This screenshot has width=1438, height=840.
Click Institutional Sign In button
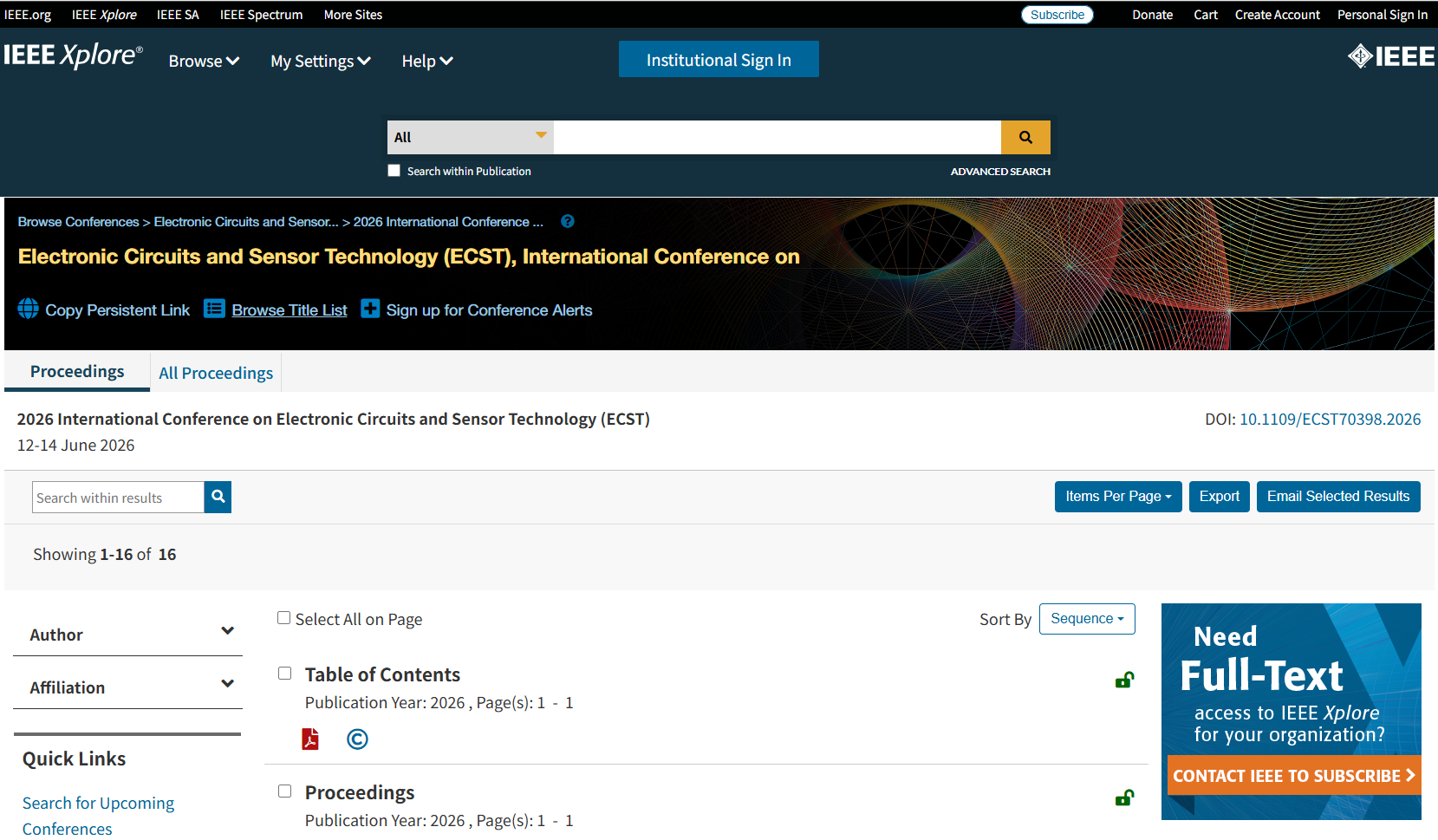tap(719, 59)
